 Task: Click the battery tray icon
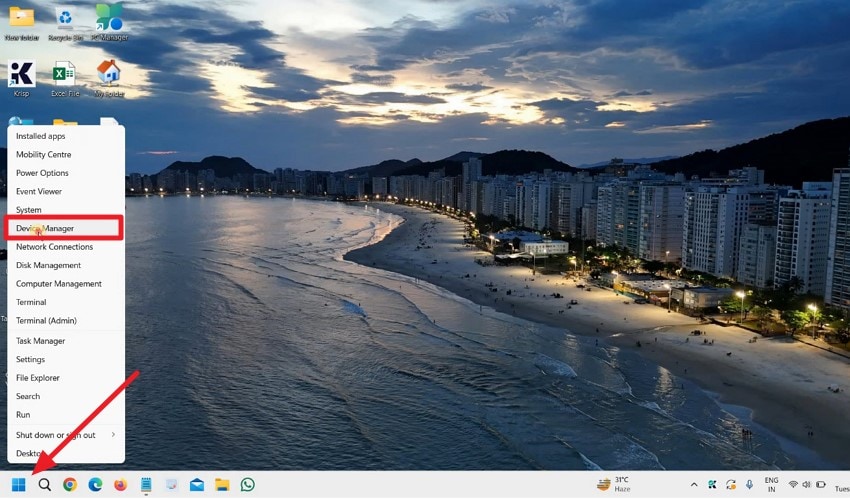pos(821,484)
